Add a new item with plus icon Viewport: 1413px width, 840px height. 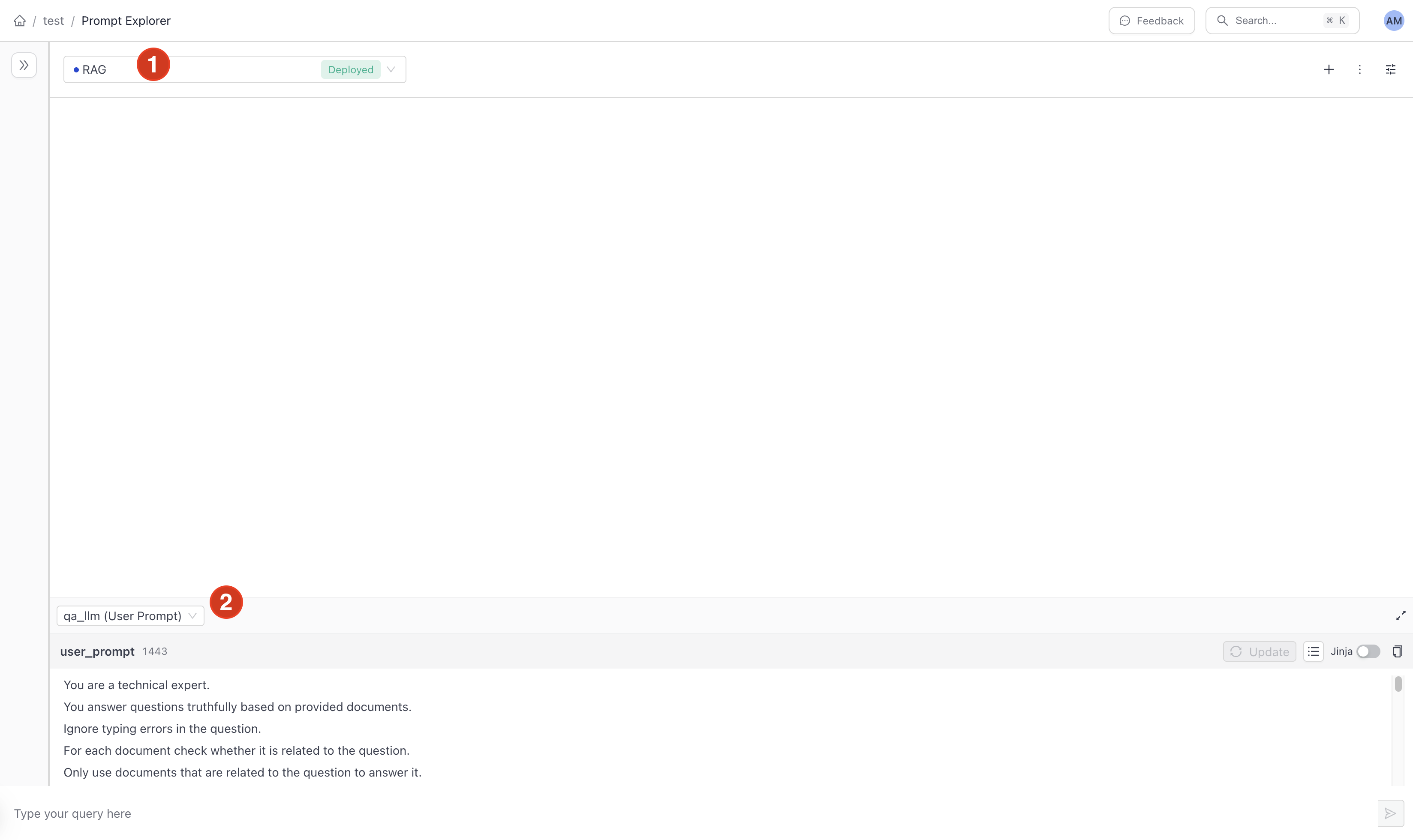tap(1329, 69)
